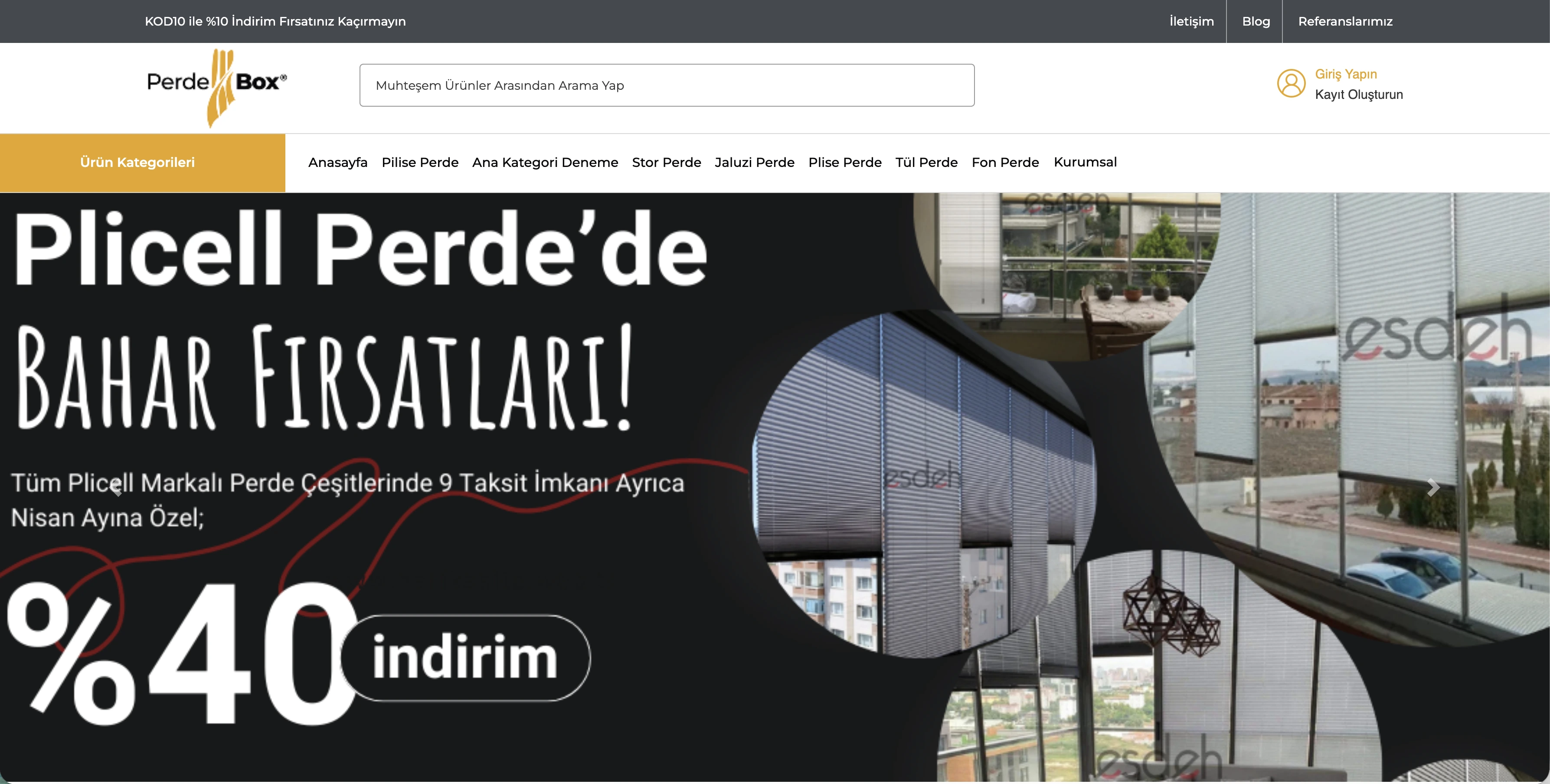
Task: Visit the Blog link
Action: (x=1256, y=22)
